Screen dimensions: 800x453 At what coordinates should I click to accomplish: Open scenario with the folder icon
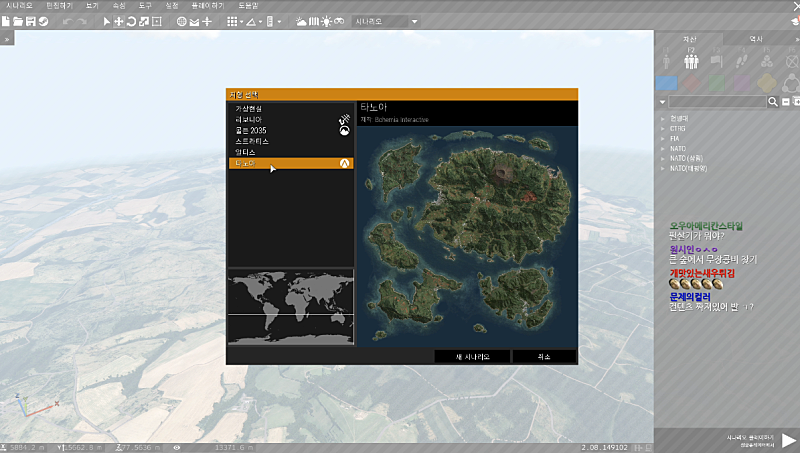tap(18, 21)
